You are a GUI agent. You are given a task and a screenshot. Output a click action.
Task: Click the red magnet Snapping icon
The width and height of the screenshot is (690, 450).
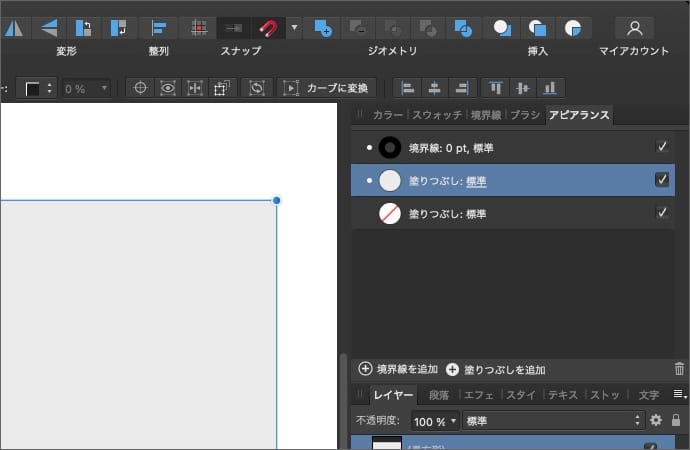268,28
